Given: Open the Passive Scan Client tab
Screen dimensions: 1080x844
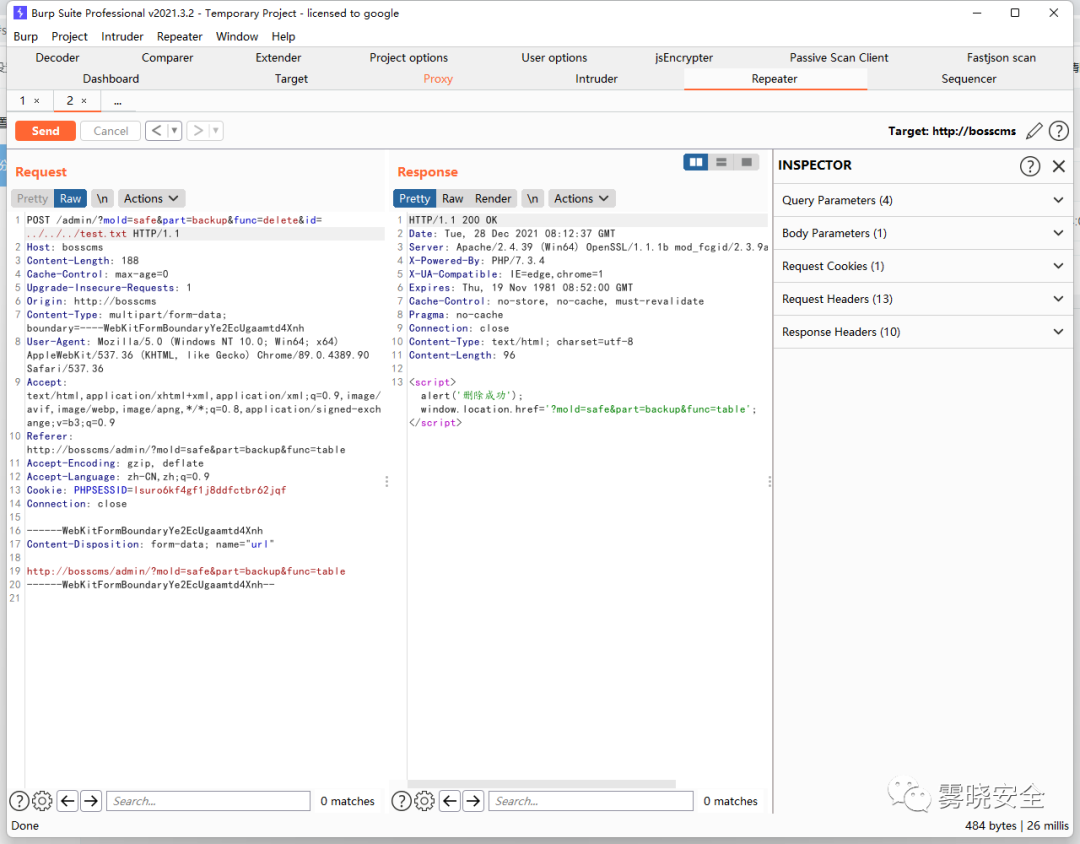Looking at the screenshot, I should [x=839, y=58].
